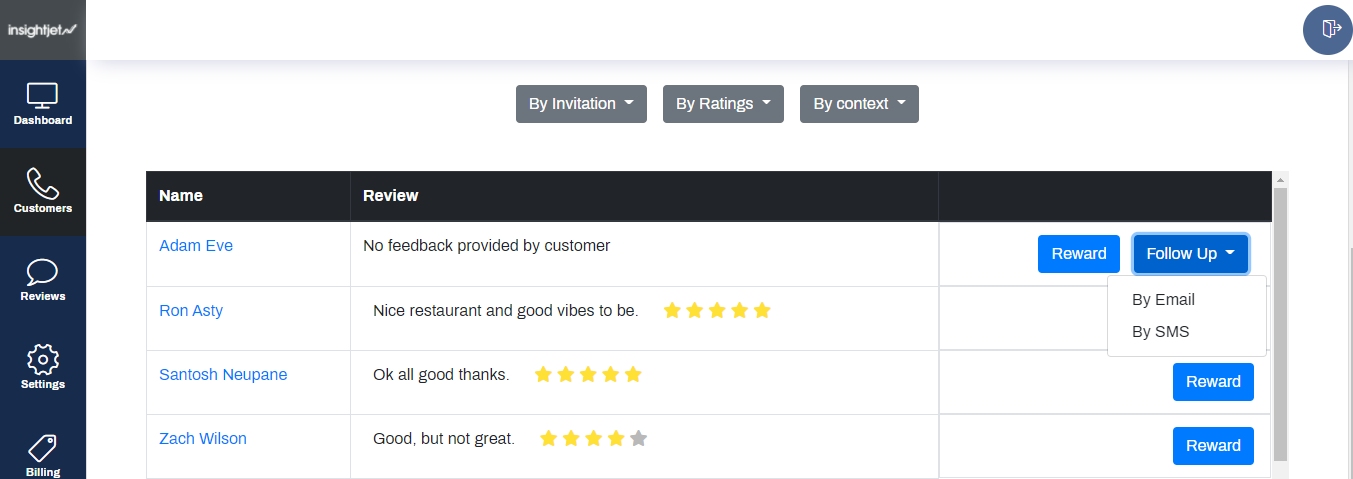The image size is (1353, 479).
Task: Click the logout icon button
Action: [x=1327, y=29]
